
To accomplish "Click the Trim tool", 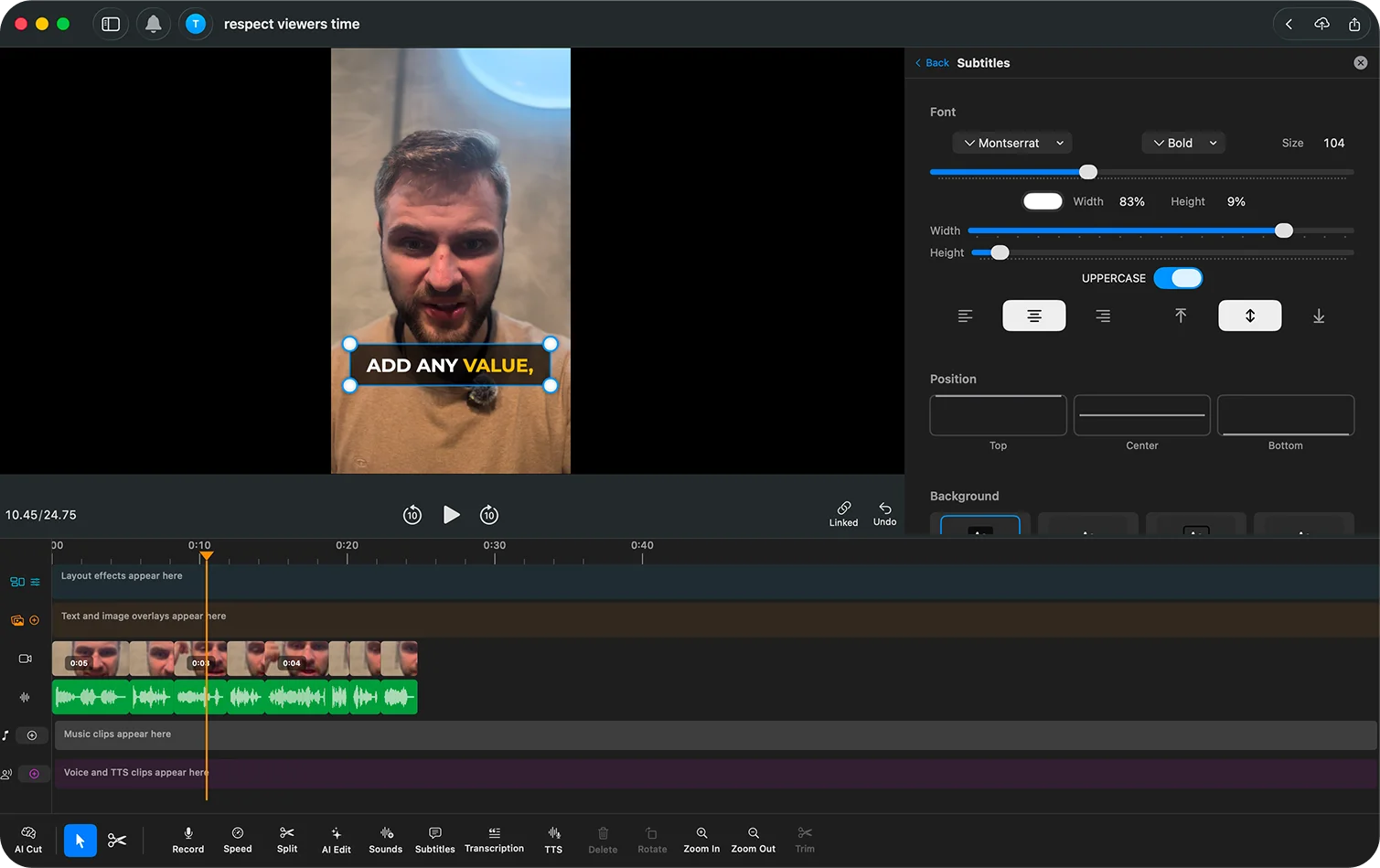I will click(x=805, y=840).
